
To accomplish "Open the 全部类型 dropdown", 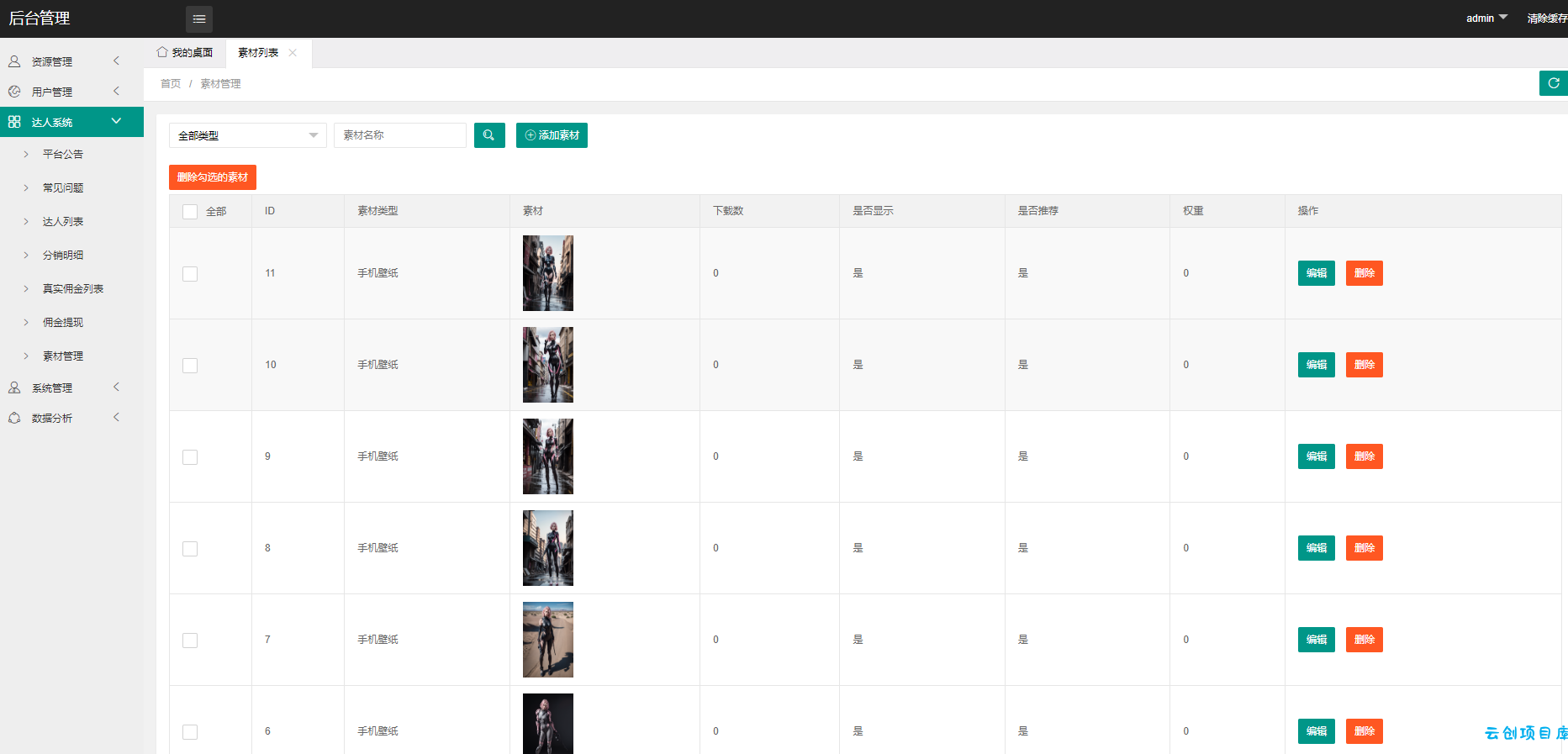I will click(x=248, y=135).
